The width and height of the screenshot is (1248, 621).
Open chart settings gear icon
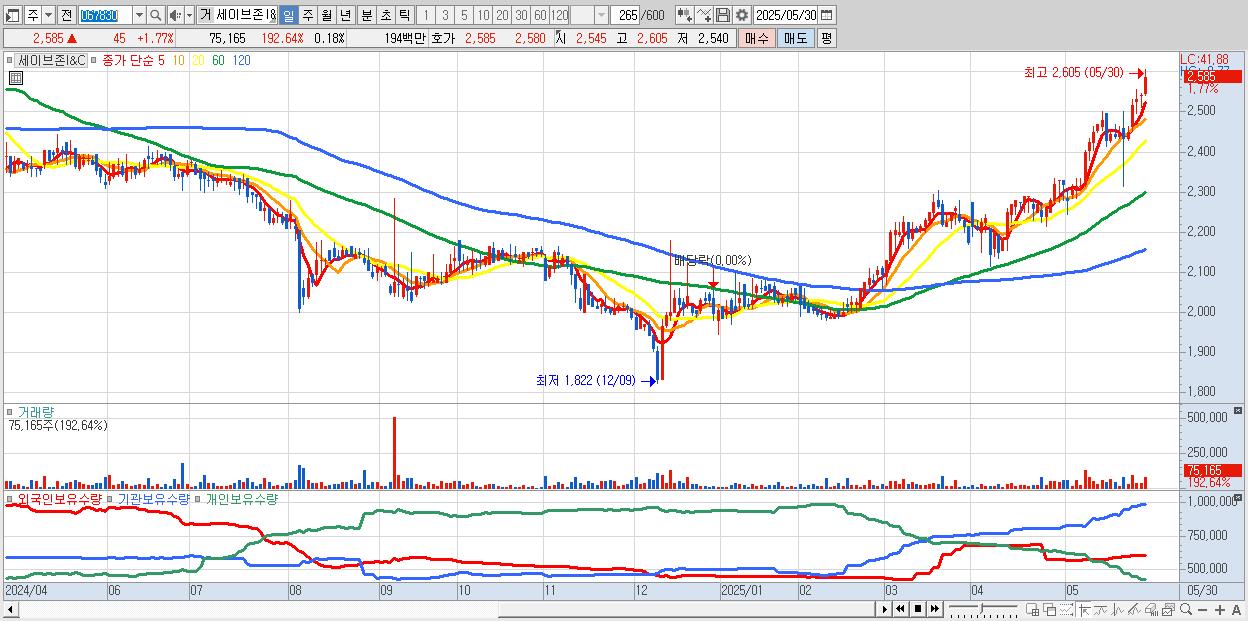click(x=741, y=15)
